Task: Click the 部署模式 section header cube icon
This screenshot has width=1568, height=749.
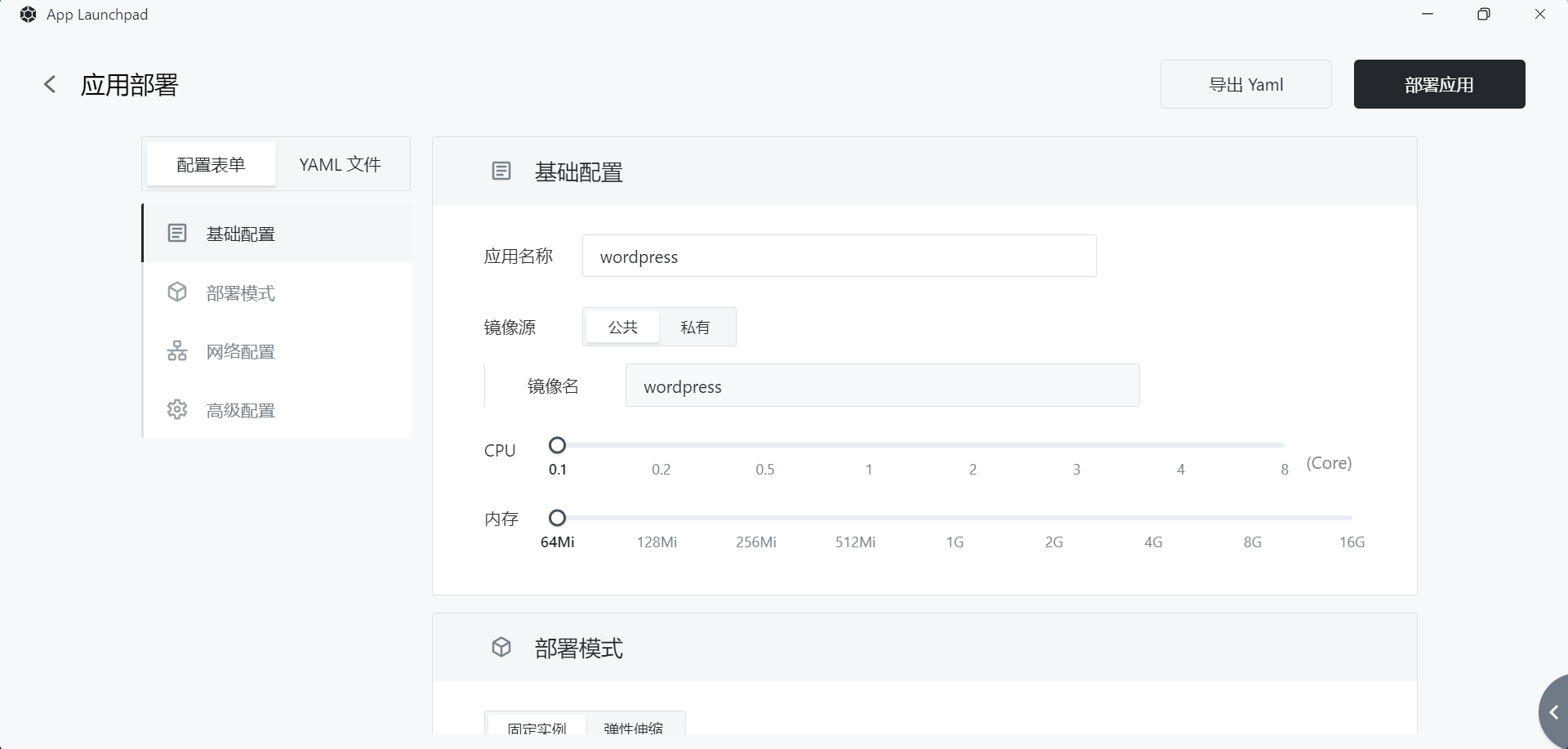Action: click(x=501, y=648)
